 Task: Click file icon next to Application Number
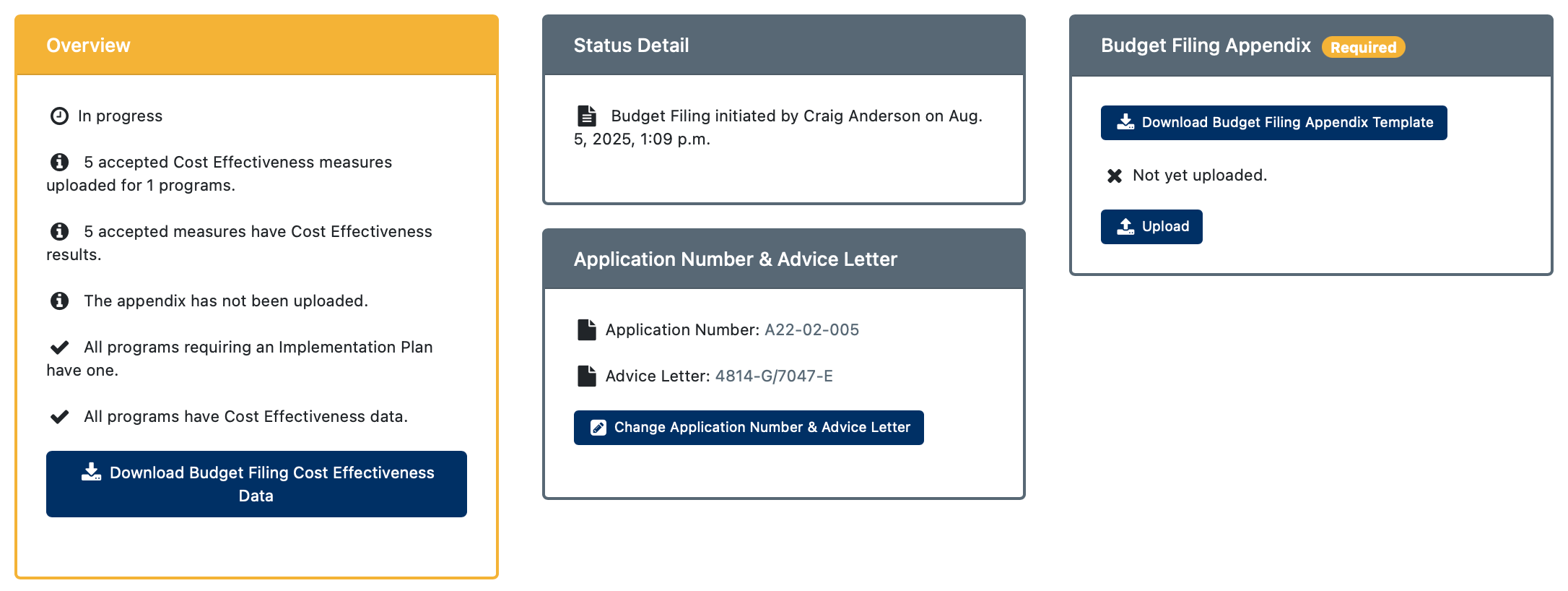tap(587, 329)
